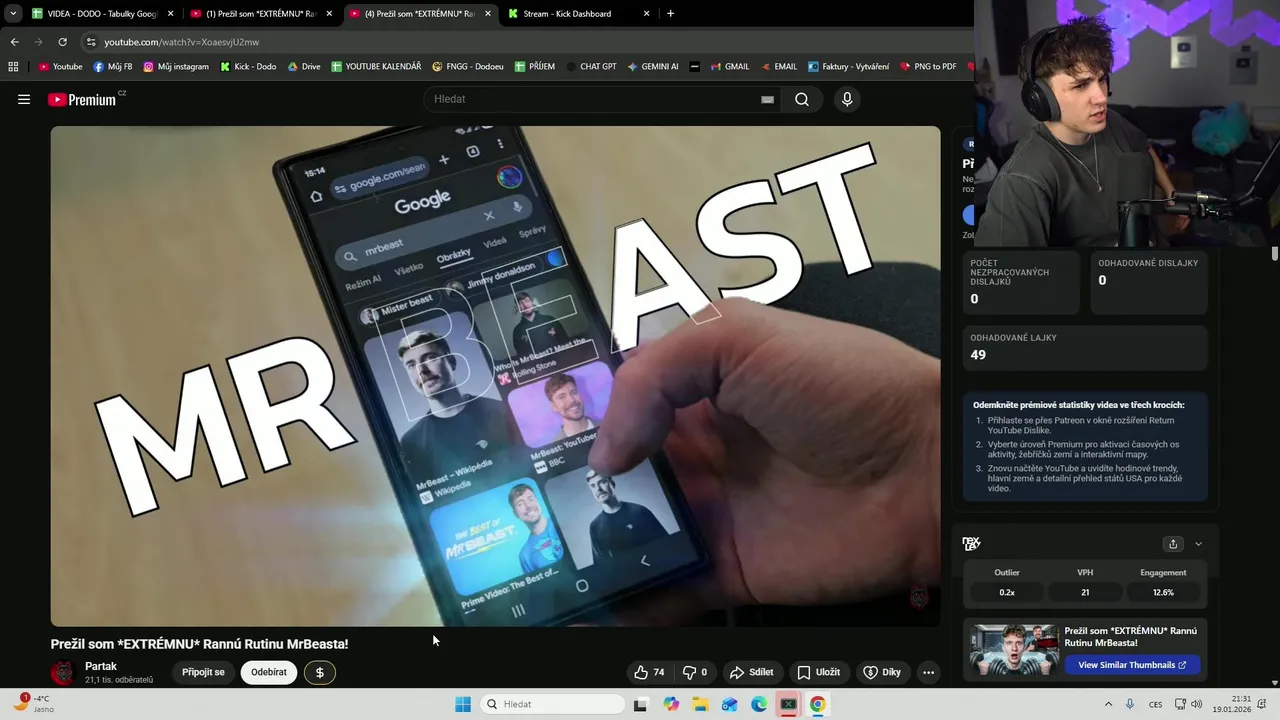Switch to Stream - Kick Dashboard tab
The width and height of the screenshot is (1280, 720).
(578, 14)
